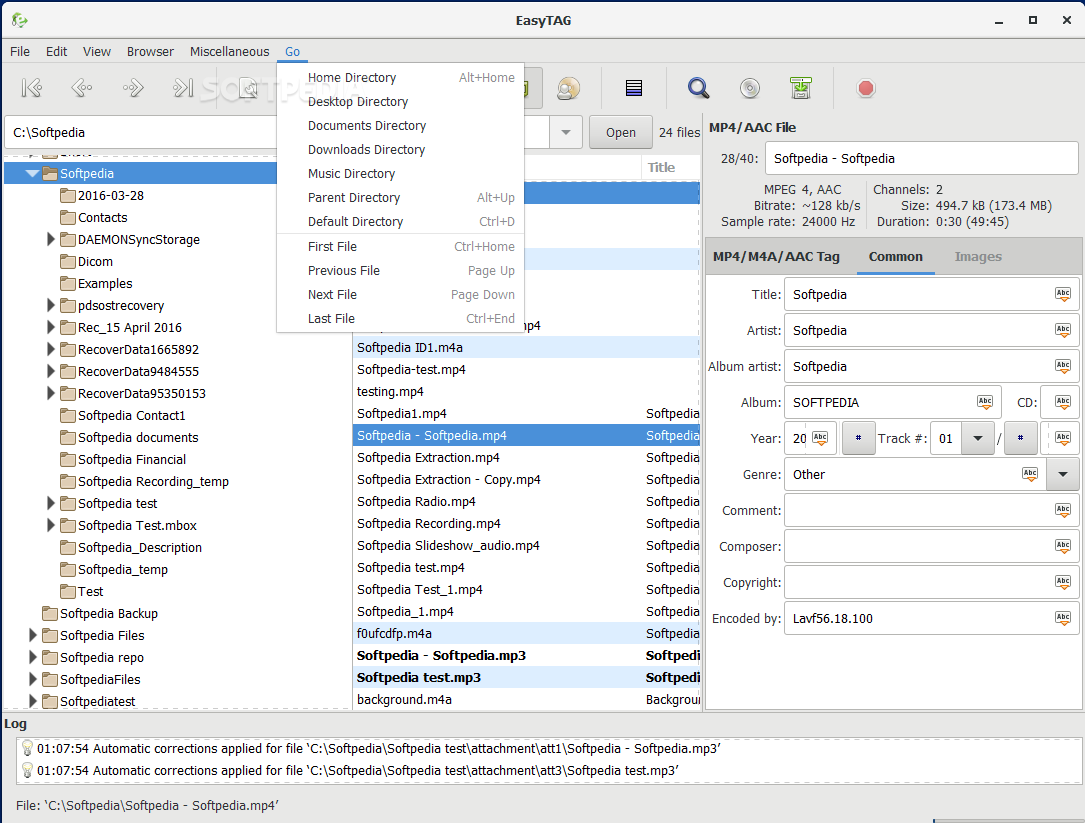
Task: Apply Encoded by to all files icon
Action: [x=1063, y=618]
